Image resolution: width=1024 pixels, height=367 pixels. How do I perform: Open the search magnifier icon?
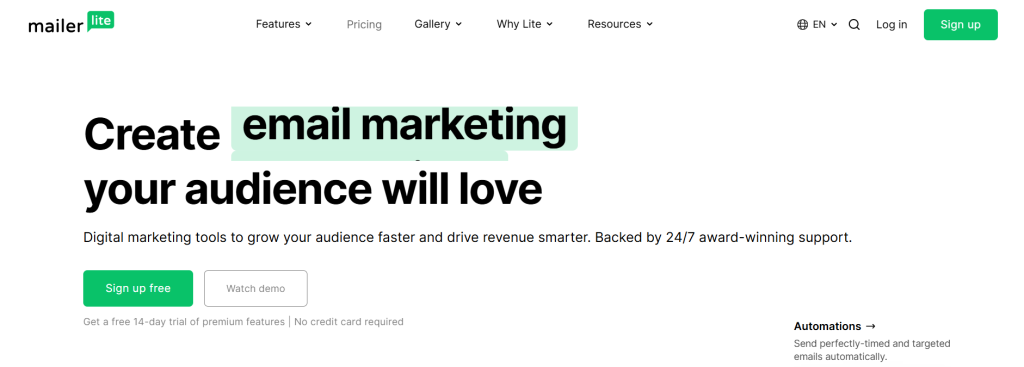[x=854, y=25]
